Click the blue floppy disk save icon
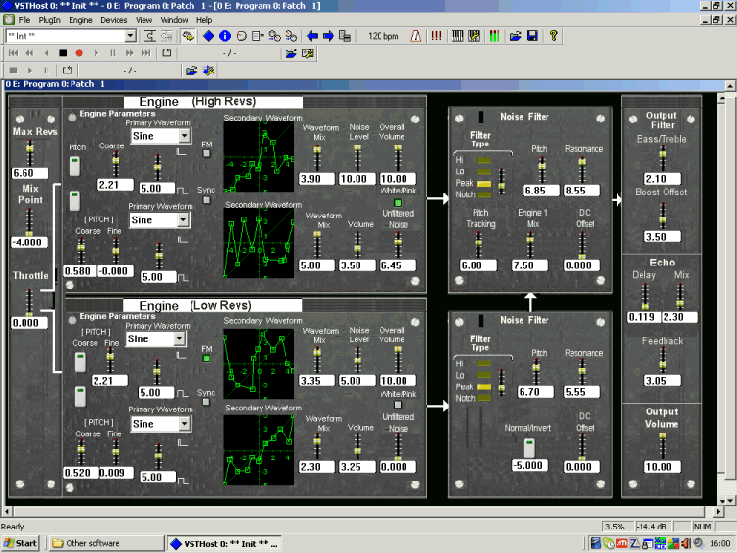Screen dimensions: 737x553 (x=532, y=36)
